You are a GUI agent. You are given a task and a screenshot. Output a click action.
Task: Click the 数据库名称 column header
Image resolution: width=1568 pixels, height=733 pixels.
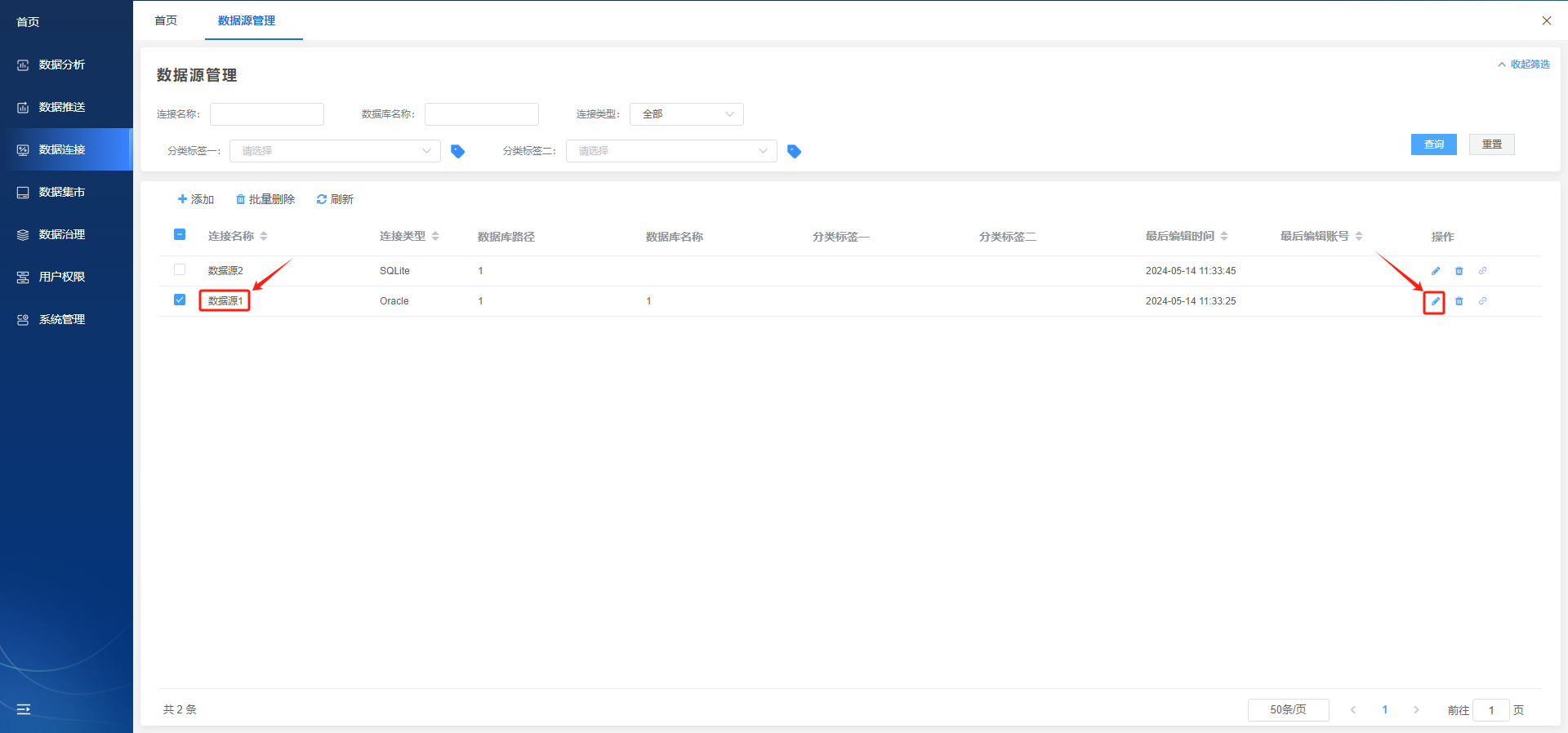(675, 237)
